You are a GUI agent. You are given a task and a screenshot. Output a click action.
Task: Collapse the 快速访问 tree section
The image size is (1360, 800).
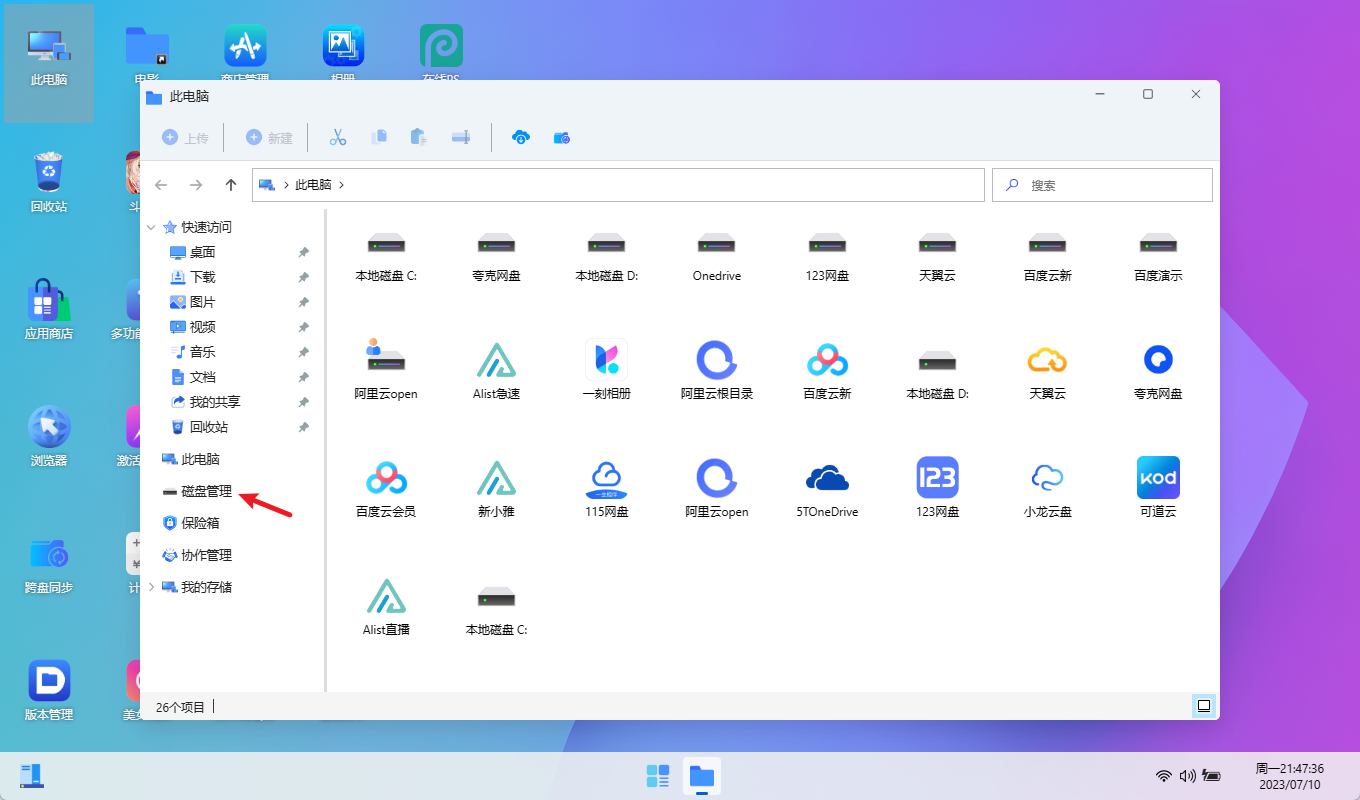point(151,228)
